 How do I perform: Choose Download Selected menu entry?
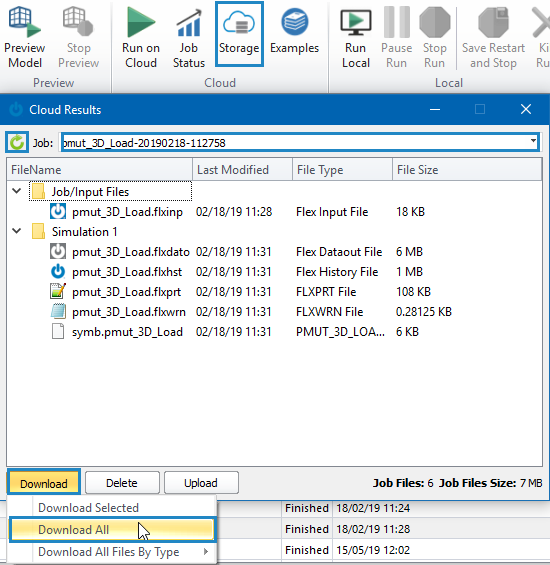click(x=112, y=508)
